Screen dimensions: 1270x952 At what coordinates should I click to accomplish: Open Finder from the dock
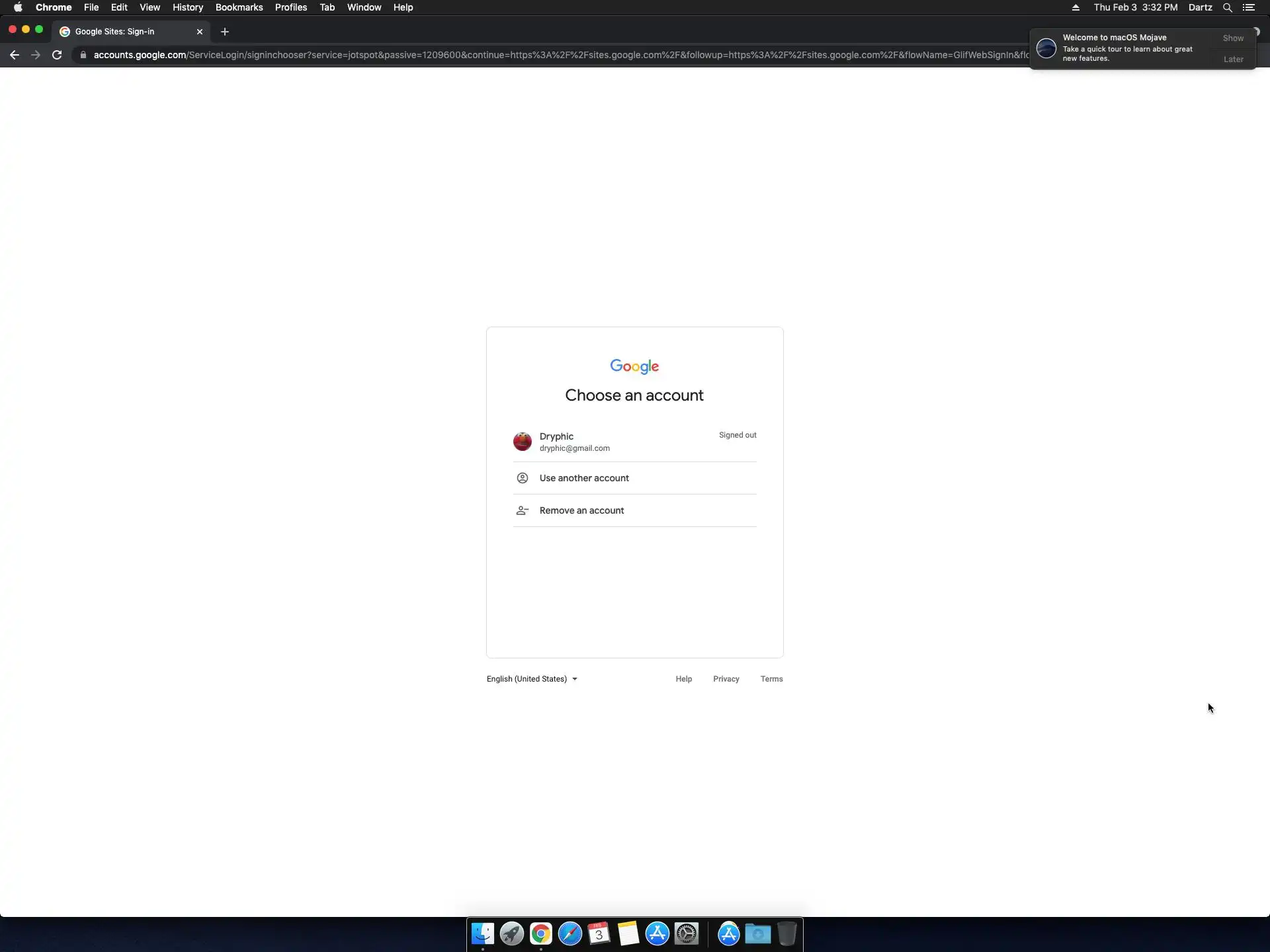click(482, 933)
